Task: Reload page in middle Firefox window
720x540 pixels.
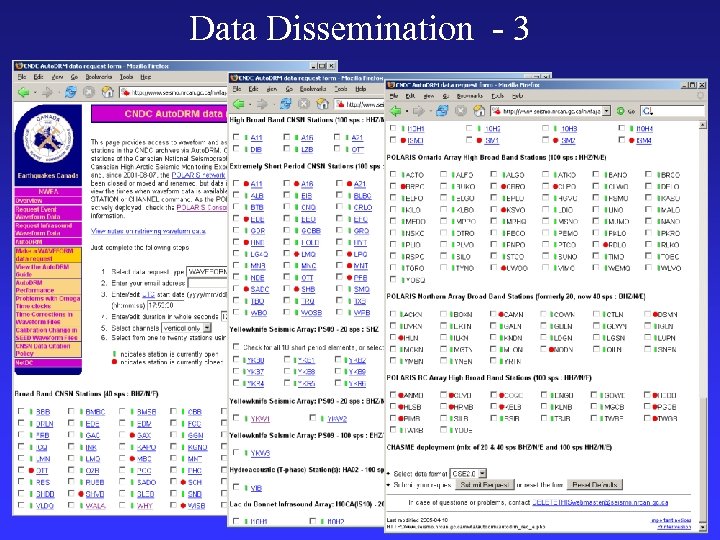Action: [x=285, y=104]
